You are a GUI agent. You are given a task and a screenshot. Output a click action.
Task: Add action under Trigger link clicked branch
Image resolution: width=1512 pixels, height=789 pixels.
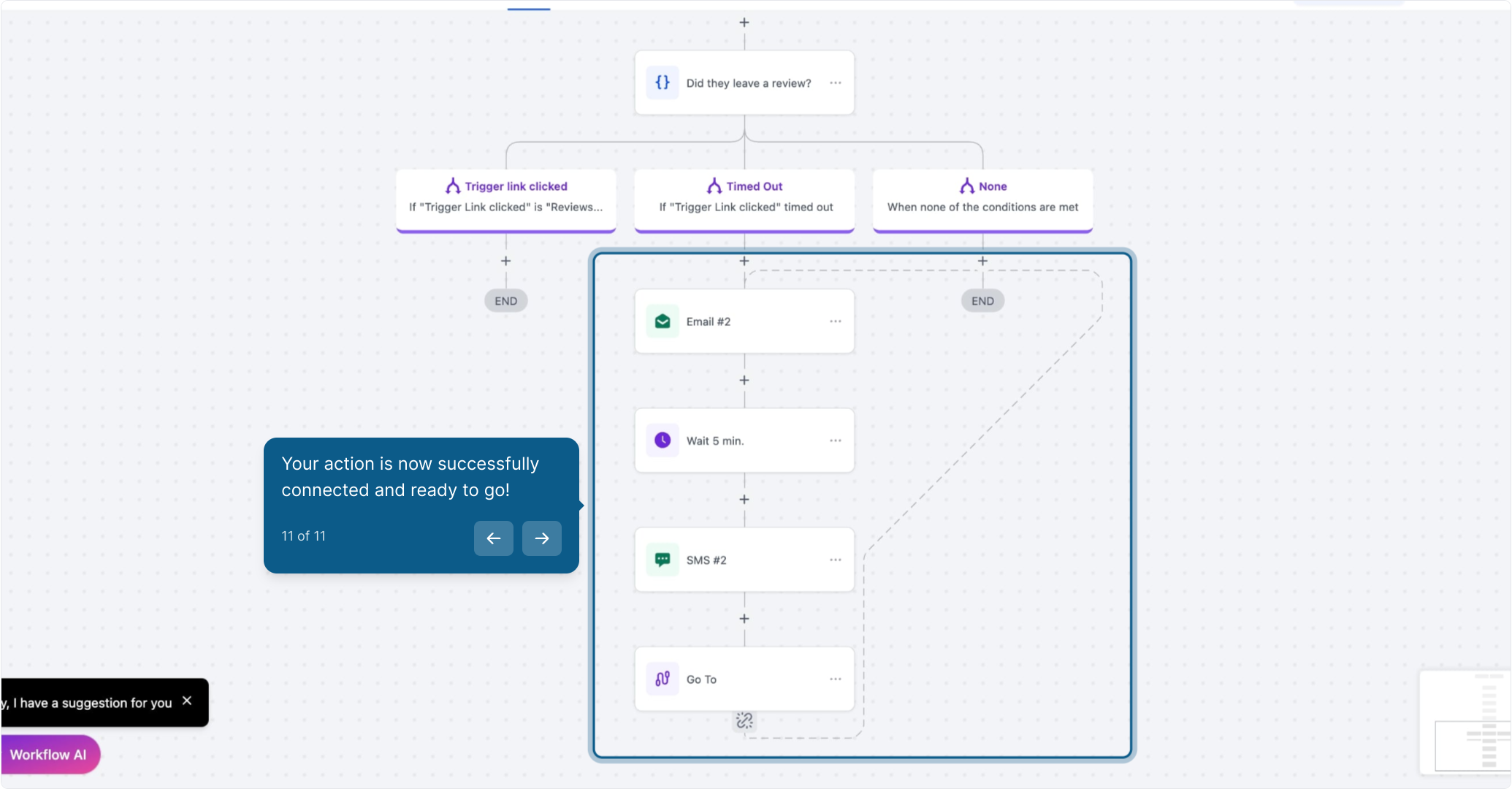click(x=506, y=261)
